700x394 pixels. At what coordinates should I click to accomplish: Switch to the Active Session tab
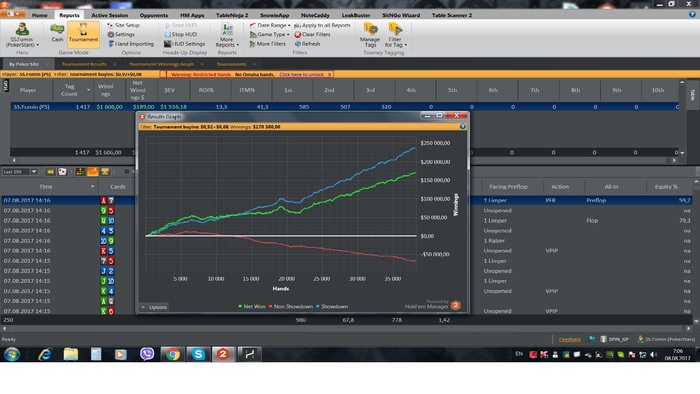[x=109, y=15]
